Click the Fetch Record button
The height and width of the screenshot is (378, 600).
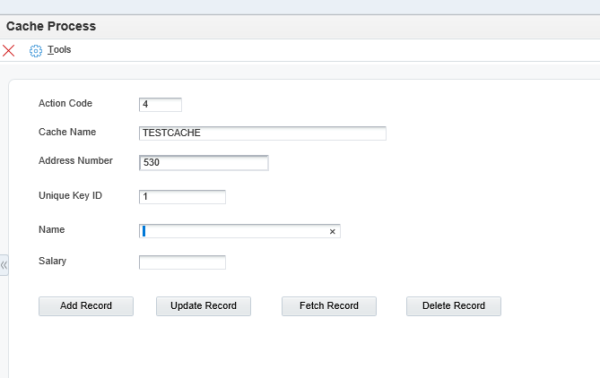tap(329, 306)
